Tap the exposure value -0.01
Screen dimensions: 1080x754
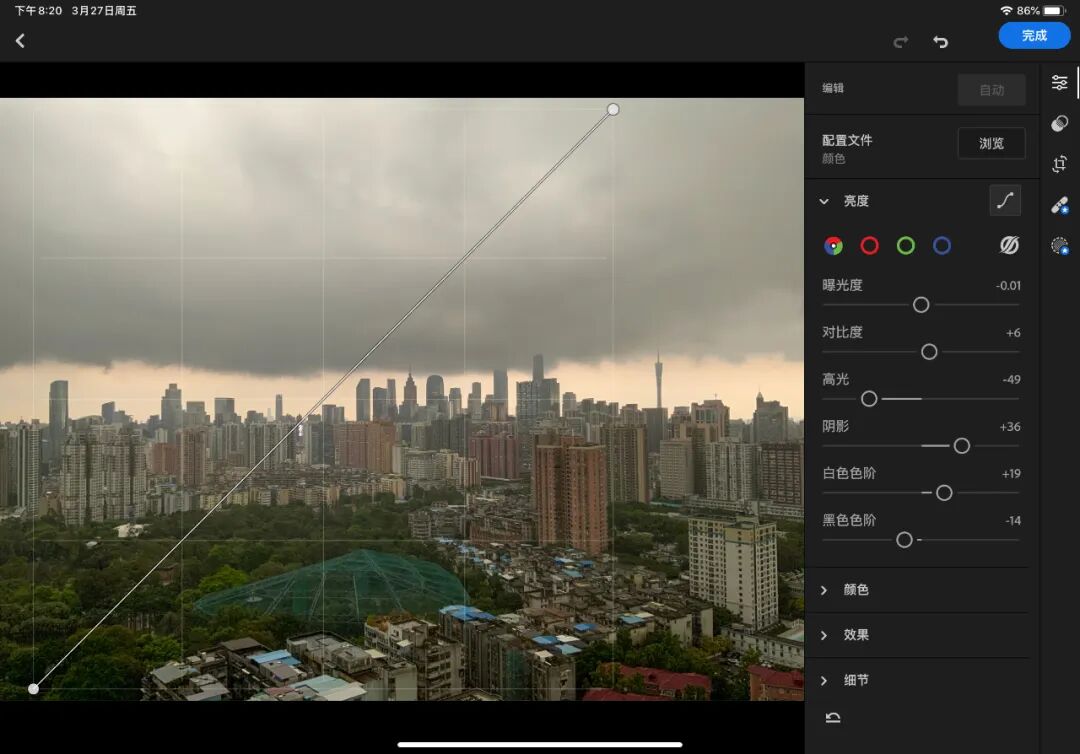click(x=1008, y=285)
